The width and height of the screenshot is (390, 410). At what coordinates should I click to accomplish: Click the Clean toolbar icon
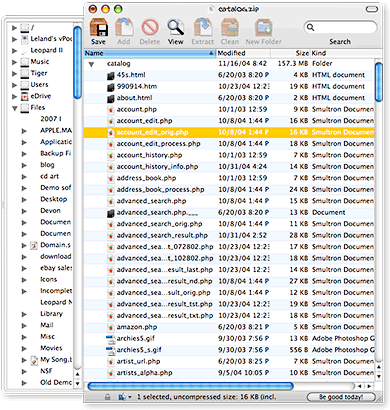tap(230, 27)
